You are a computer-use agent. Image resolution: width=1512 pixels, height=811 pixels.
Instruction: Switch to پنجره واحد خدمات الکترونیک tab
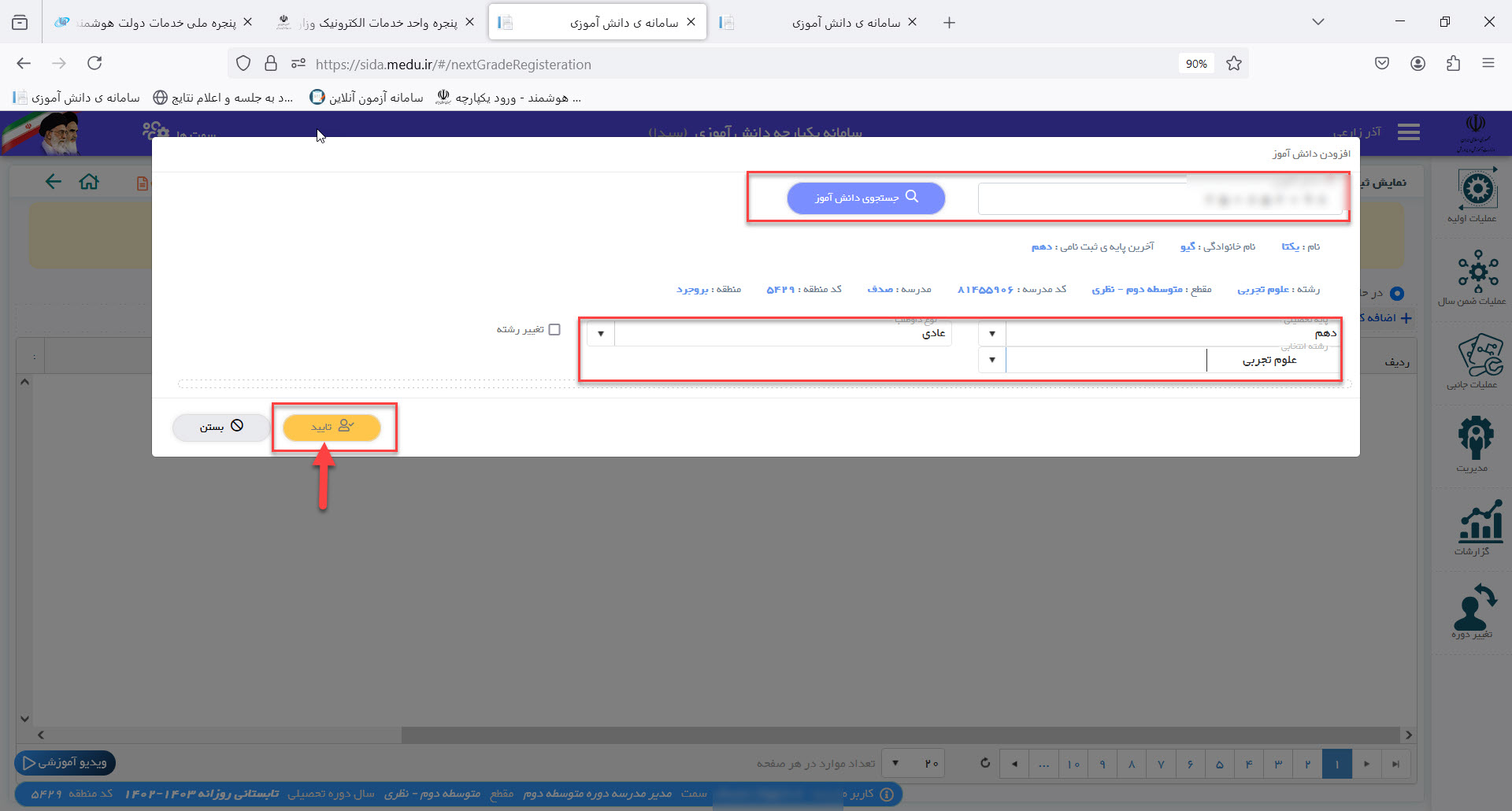point(376,22)
